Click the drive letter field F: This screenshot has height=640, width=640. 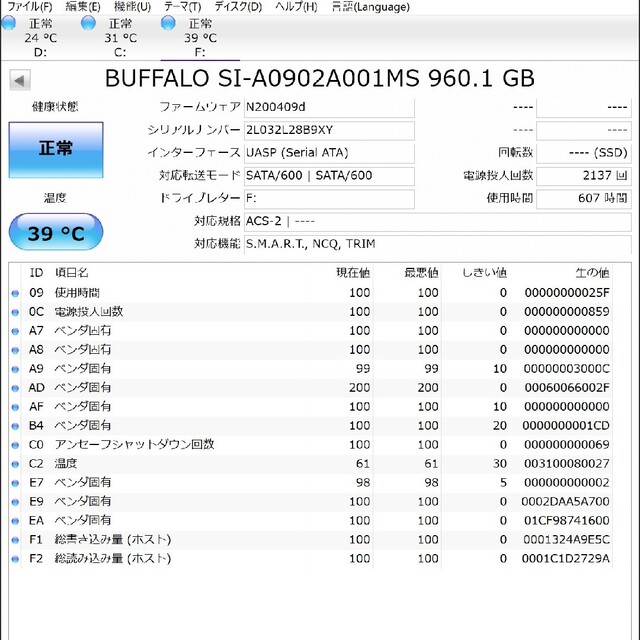pyautogui.click(x=329, y=199)
